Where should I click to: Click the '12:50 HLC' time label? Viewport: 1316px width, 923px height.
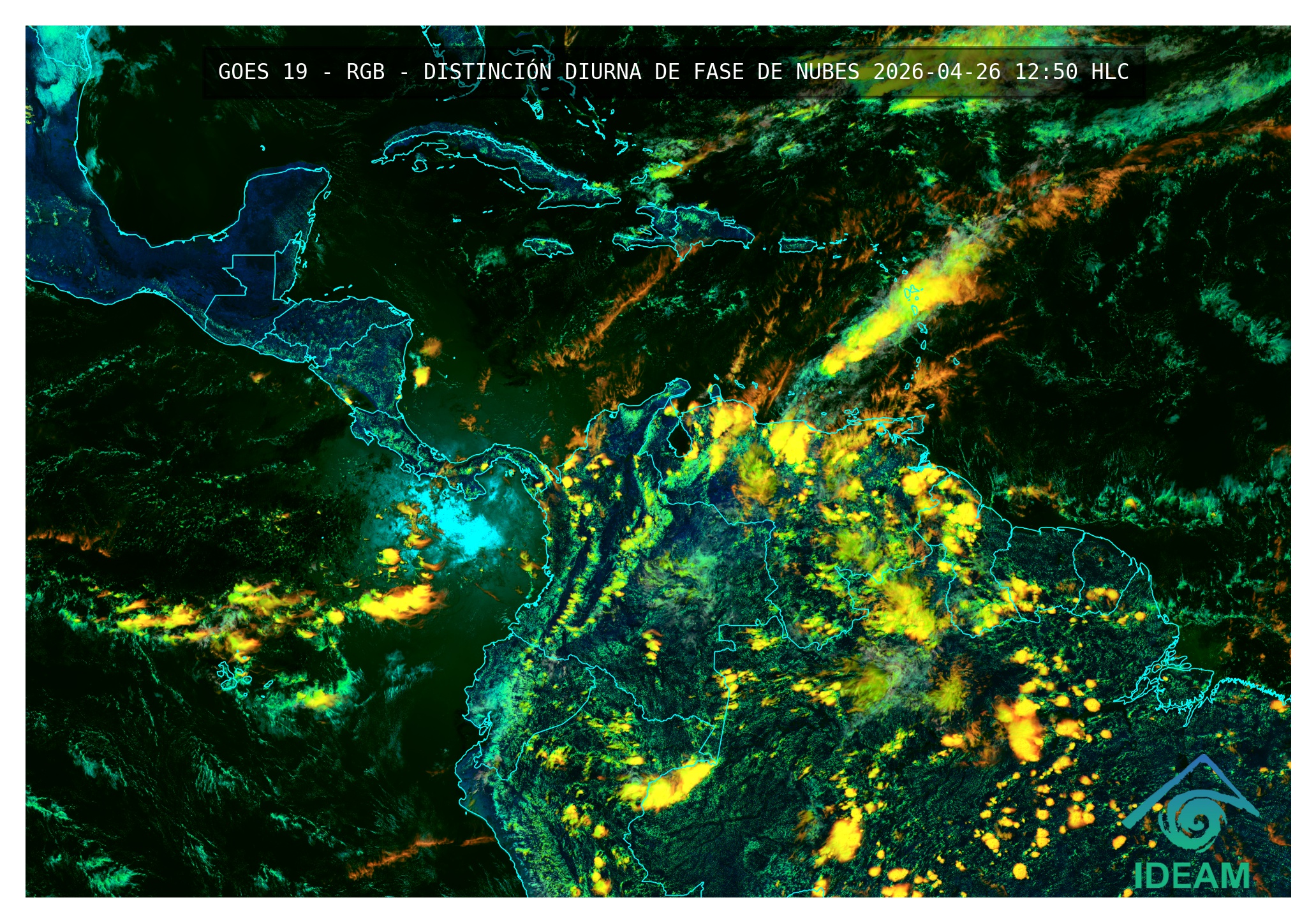tap(1071, 71)
